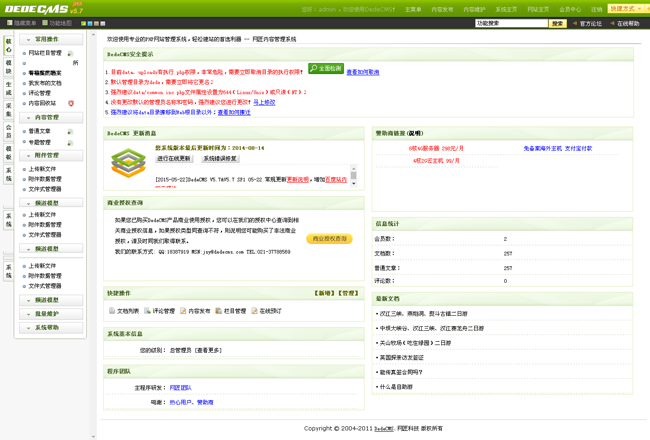Open 网站栏目管理 in the sidebar
The image size is (650, 440).
[x=45, y=53]
